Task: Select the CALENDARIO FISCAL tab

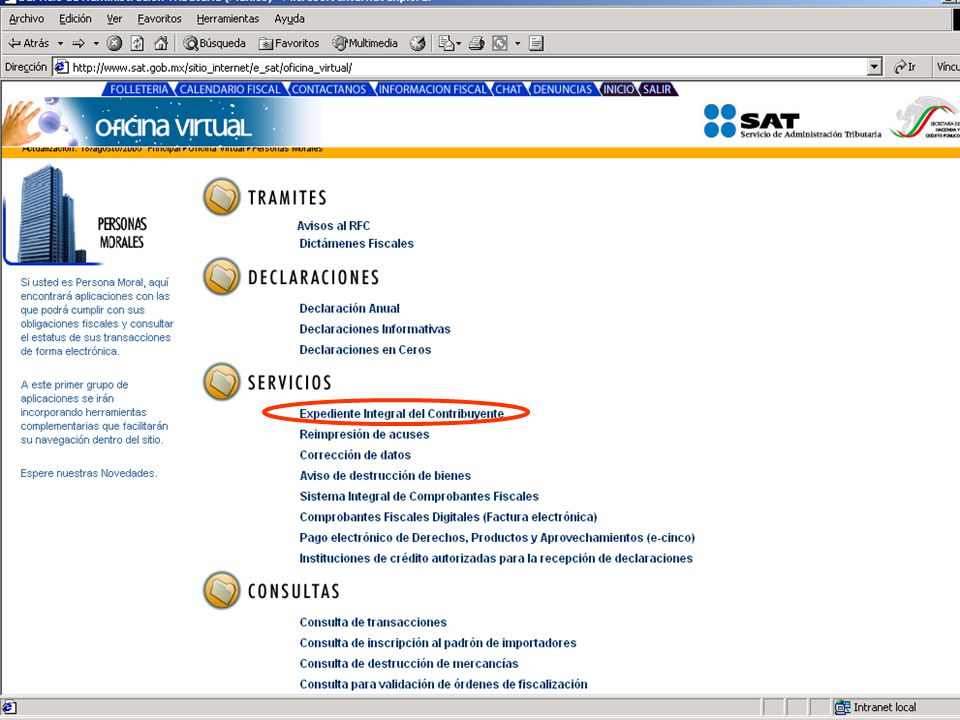Action: pos(230,89)
